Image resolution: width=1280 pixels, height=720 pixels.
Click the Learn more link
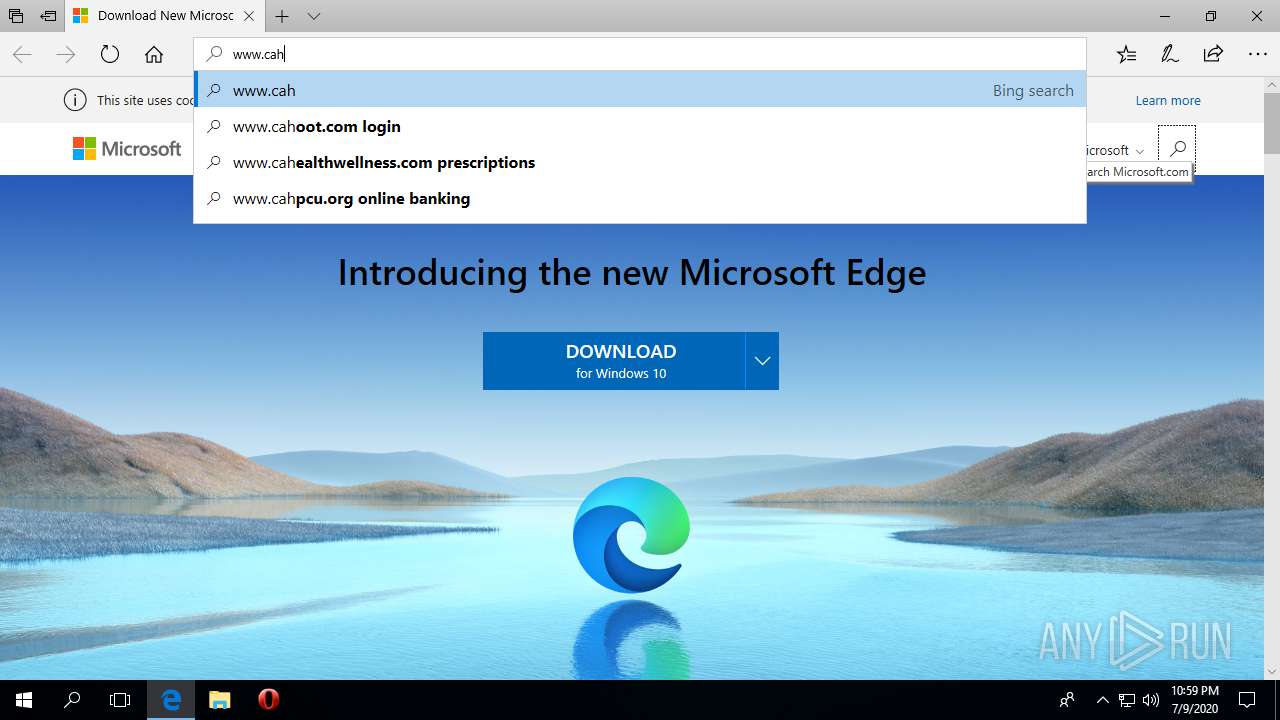click(1168, 100)
